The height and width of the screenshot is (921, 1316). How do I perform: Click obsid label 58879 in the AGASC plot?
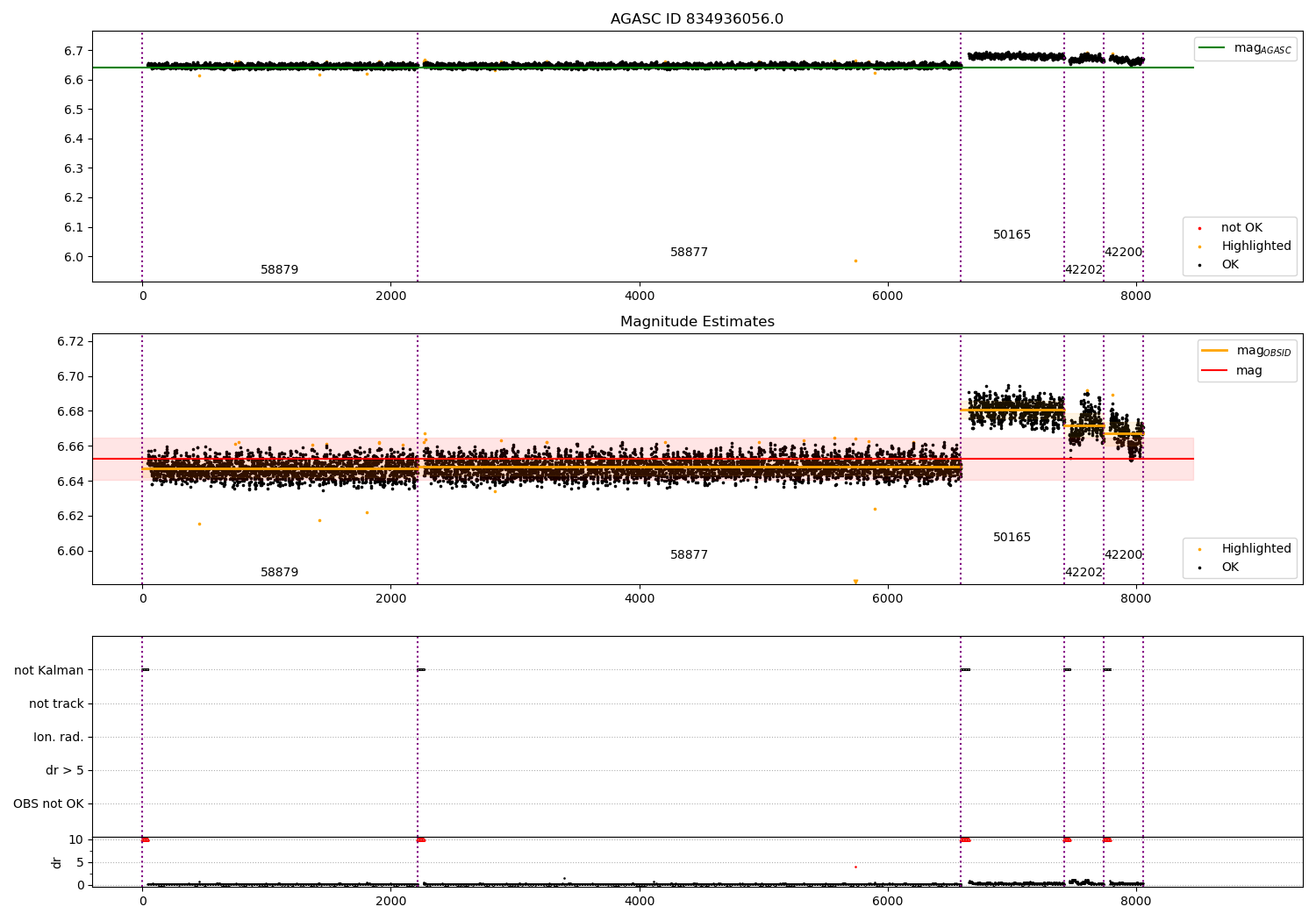coord(279,270)
